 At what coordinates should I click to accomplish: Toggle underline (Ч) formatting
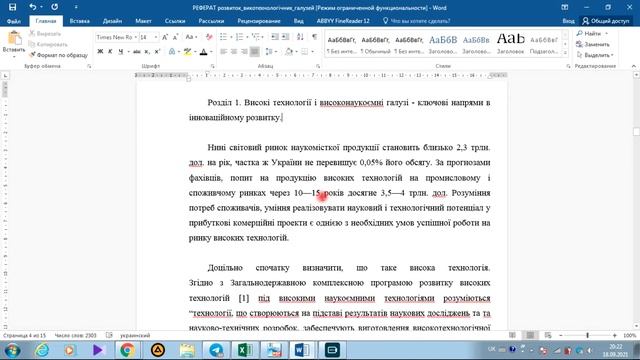pos(120,52)
